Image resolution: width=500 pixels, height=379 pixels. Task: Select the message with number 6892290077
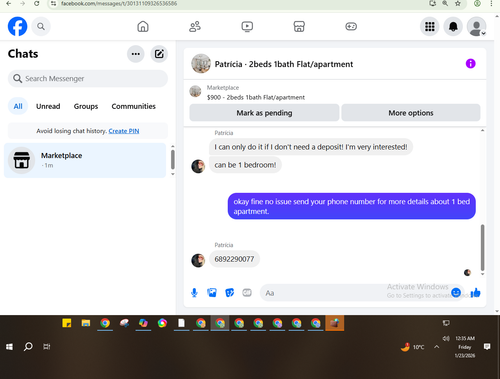[x=234, y=259]
